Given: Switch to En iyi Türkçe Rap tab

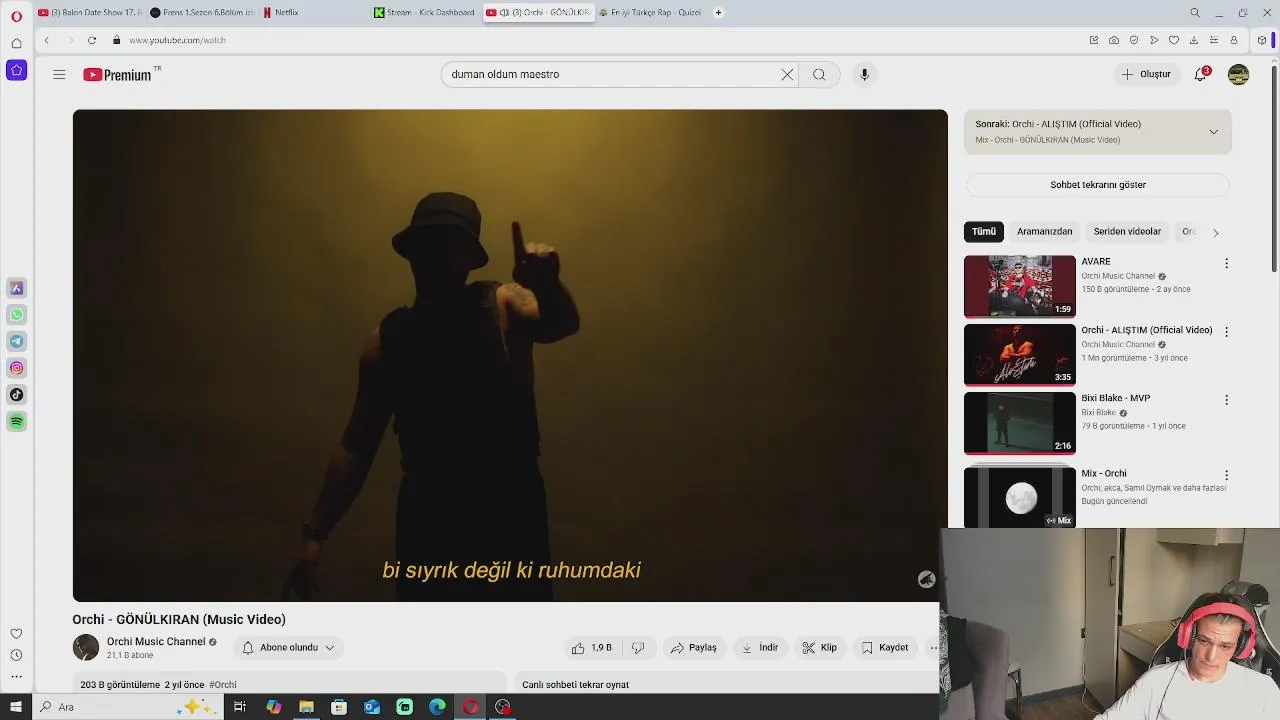Looking at the screenshot, I should click(650, 13).
